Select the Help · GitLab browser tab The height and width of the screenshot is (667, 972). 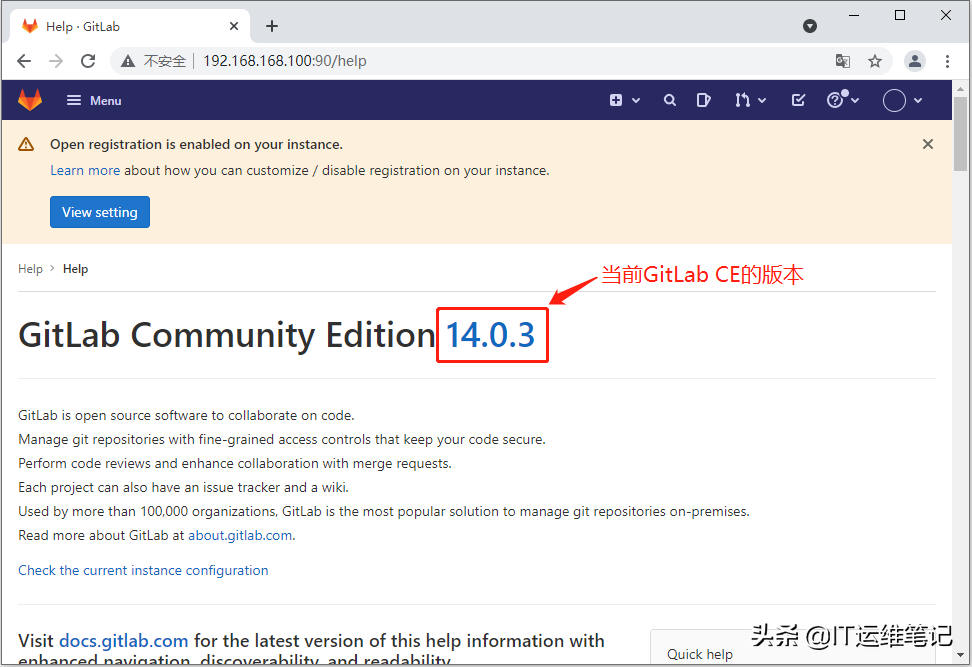[130, 26]
